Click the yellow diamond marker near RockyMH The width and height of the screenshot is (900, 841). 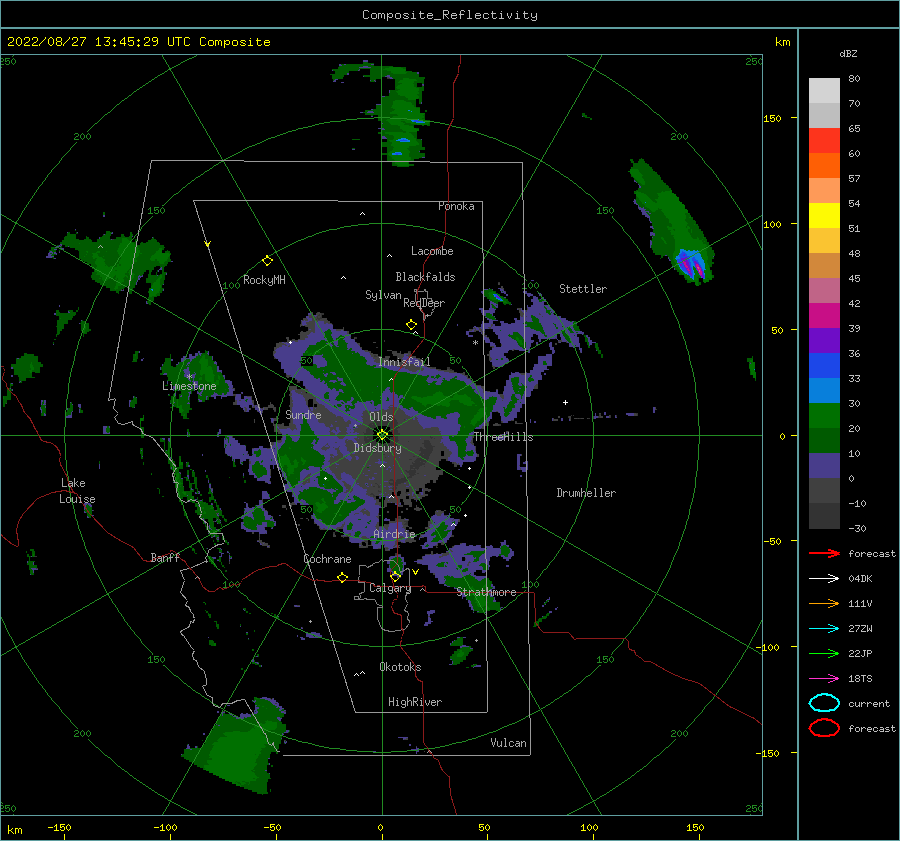267,261
